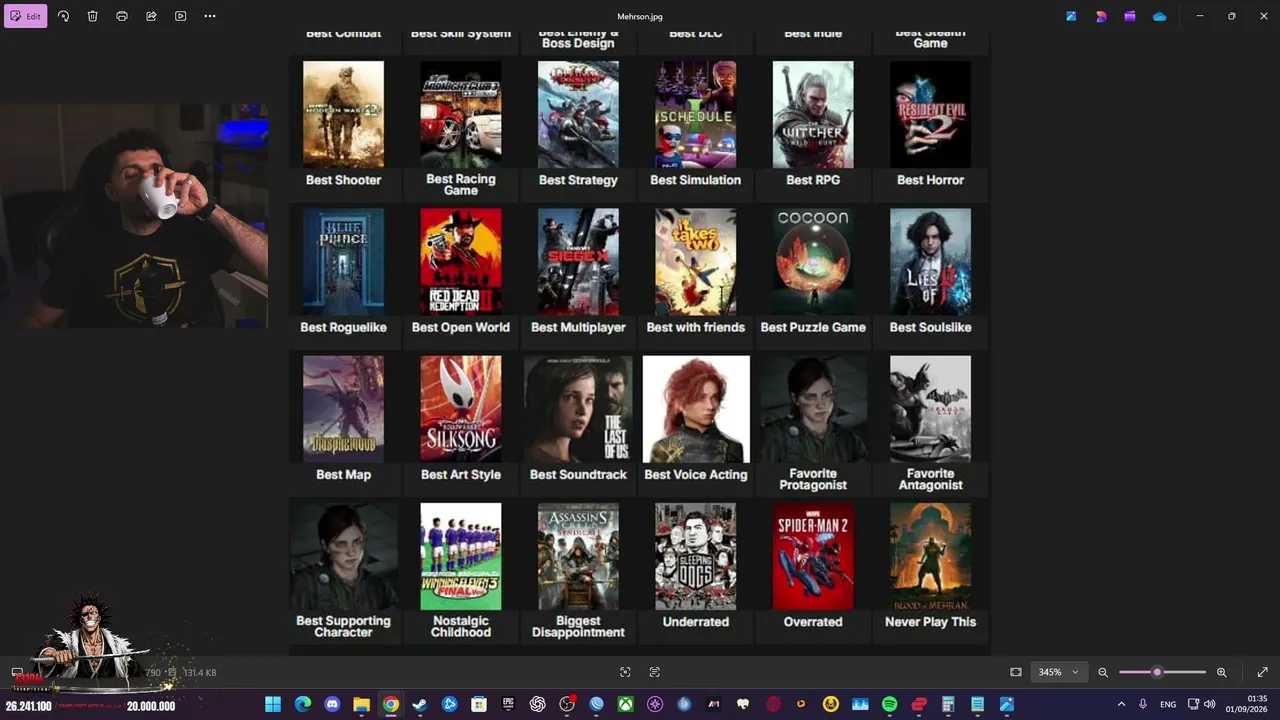Open Discord from the taskbar
1280x720 pixels.
332,704
